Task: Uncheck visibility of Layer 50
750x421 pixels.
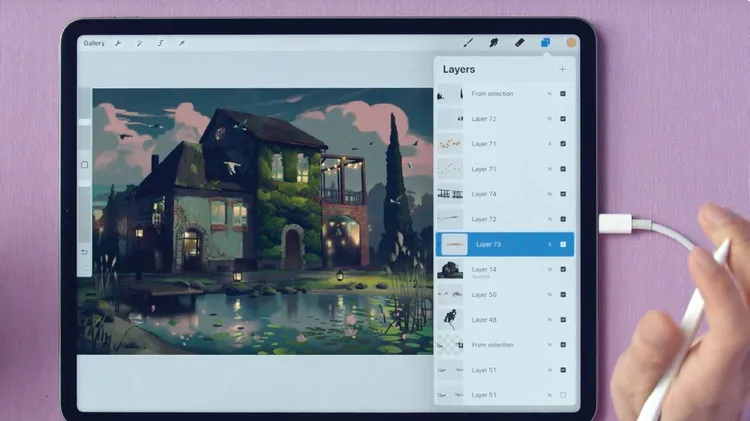Action: (x=563, y=295)
